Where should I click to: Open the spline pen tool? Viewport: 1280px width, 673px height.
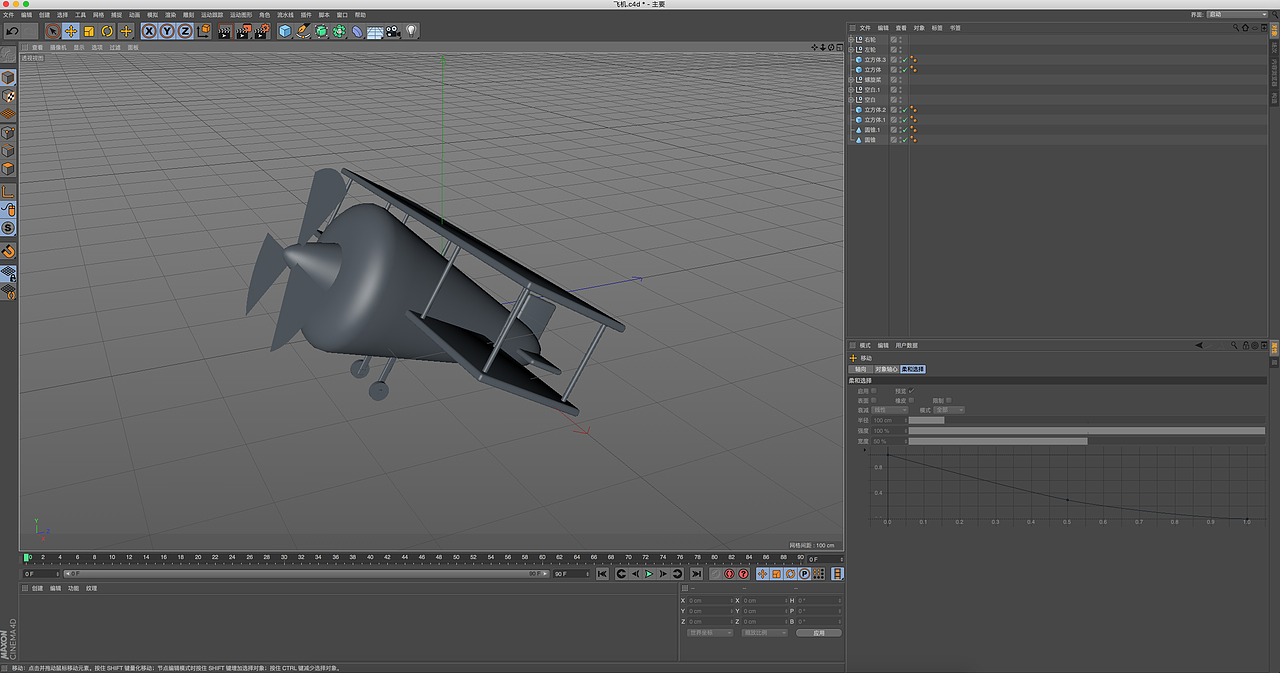303,31
